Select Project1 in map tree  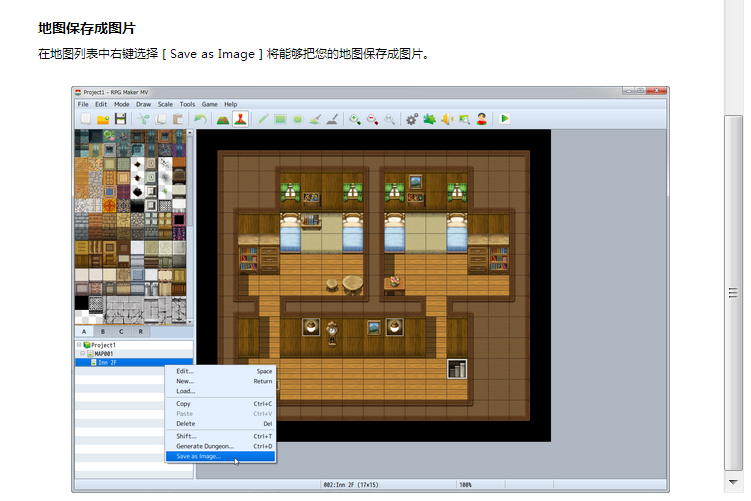(103, 345)
